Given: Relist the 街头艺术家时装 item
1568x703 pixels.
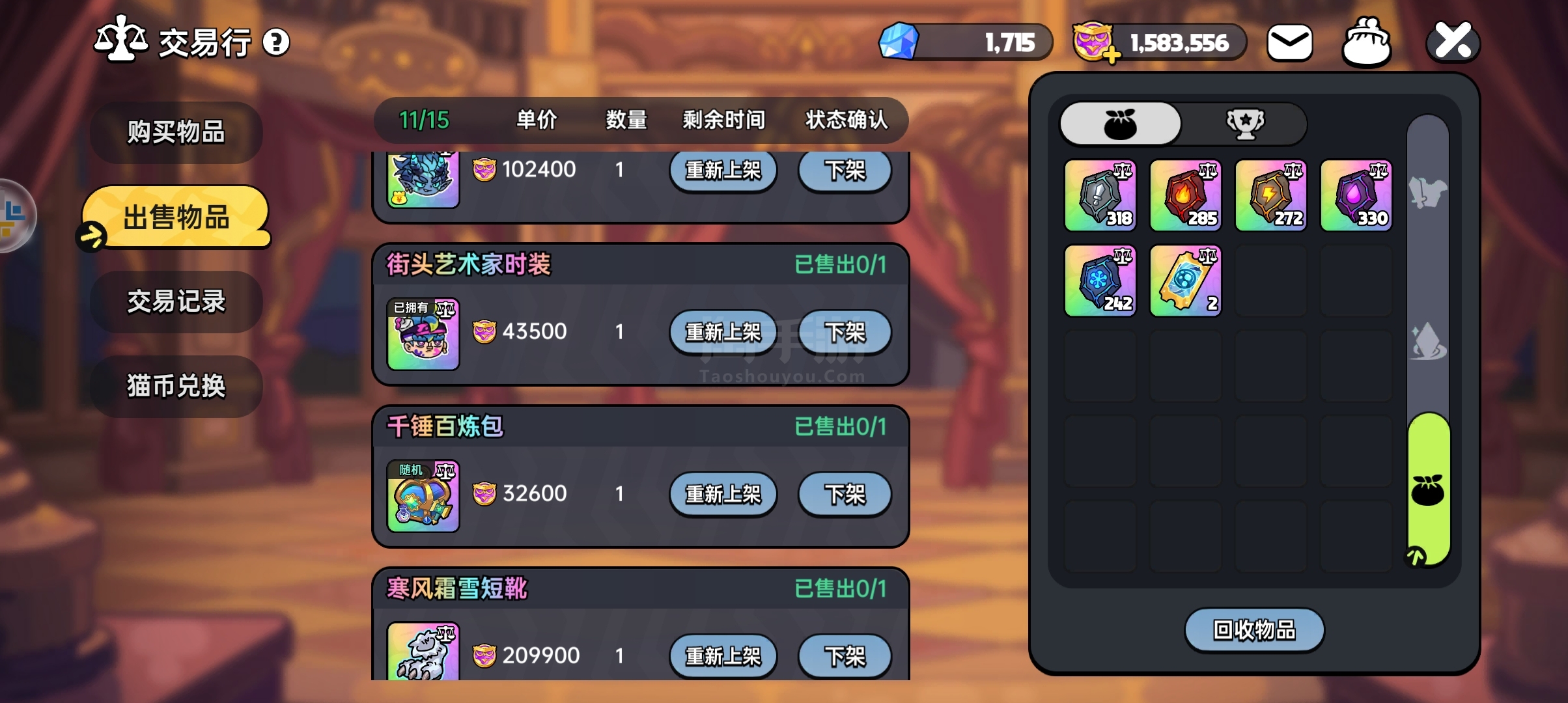Looking at the screenshot, I should 723,333.
